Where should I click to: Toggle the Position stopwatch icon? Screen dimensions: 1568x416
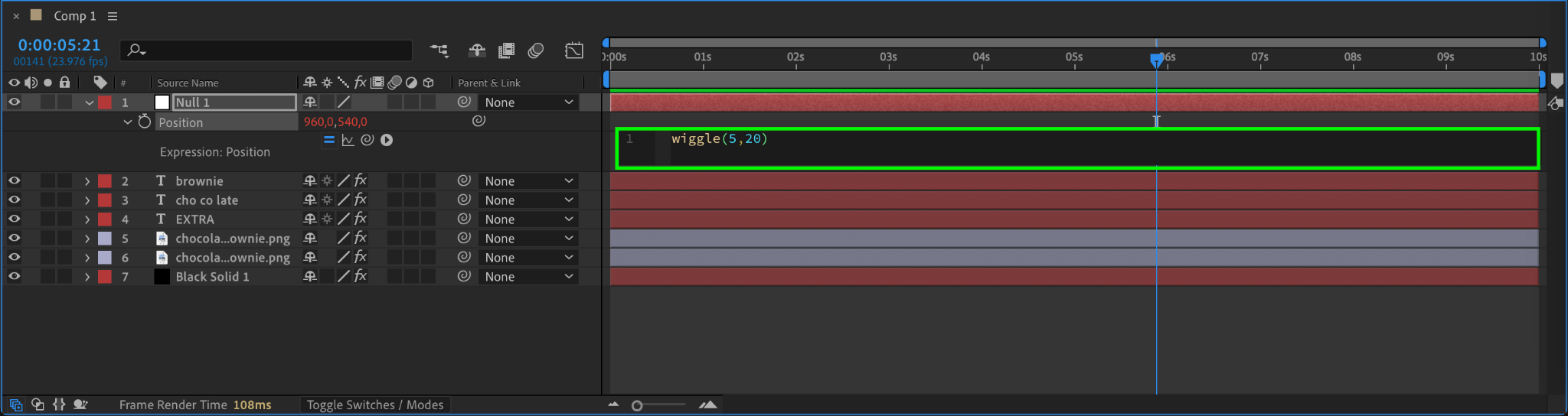pyautogui.click(x=145, y=122)
